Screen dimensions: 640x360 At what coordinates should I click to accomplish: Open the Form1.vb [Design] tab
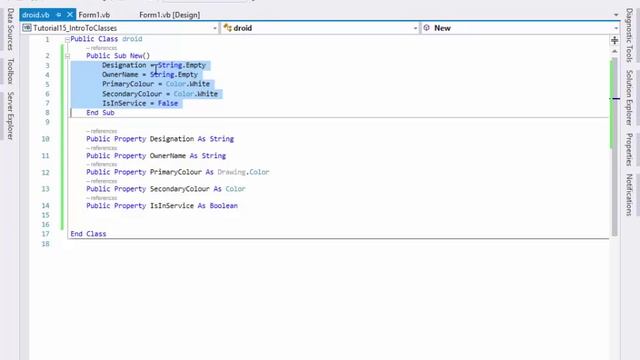pos(169,15)
